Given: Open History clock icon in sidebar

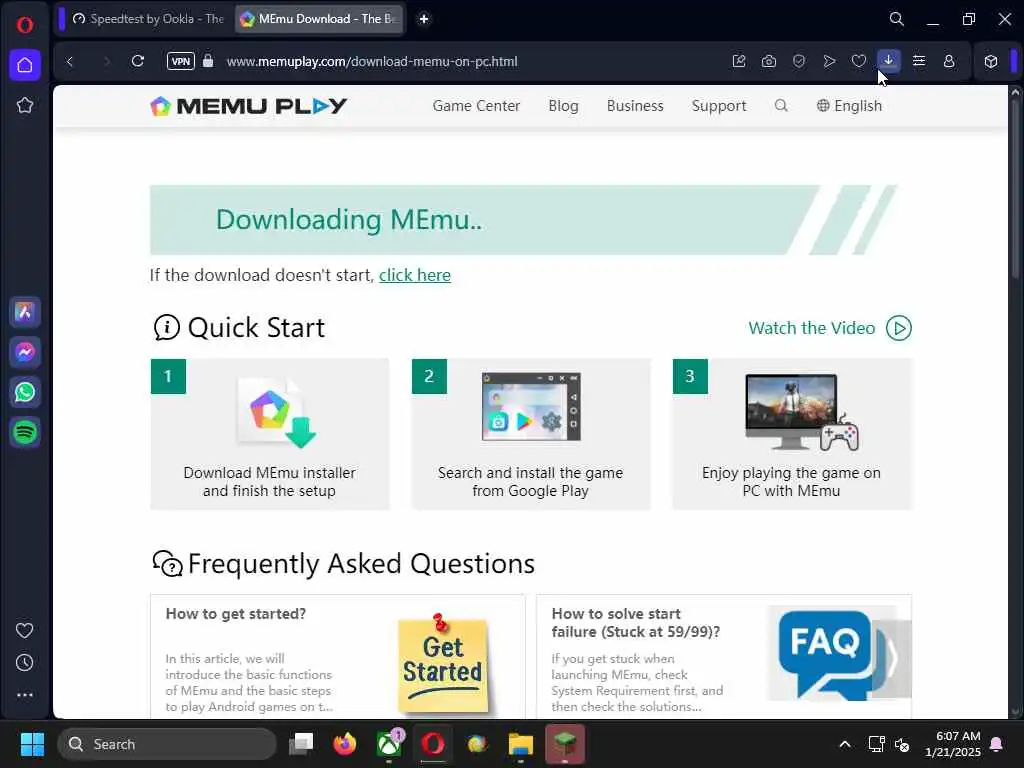Looking at the screenshot, I should (x=25, y=663).
